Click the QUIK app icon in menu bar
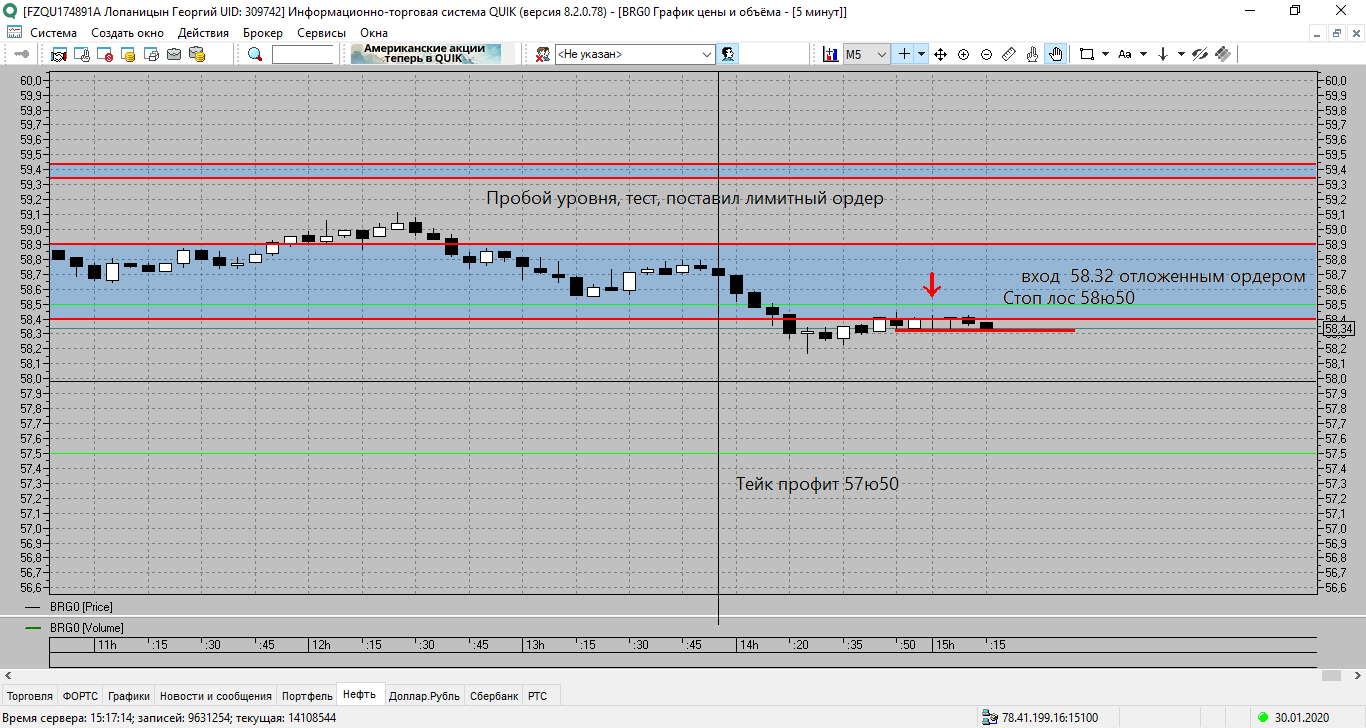 click(14, 33)
